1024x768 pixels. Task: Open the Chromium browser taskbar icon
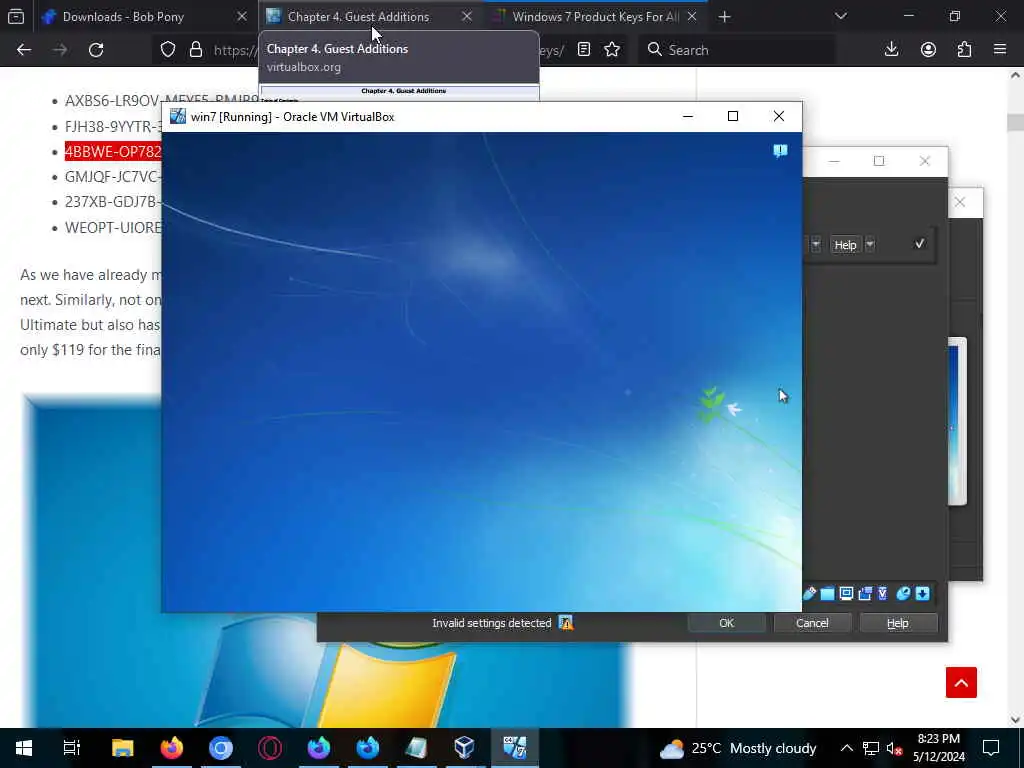tap(221, 748)
